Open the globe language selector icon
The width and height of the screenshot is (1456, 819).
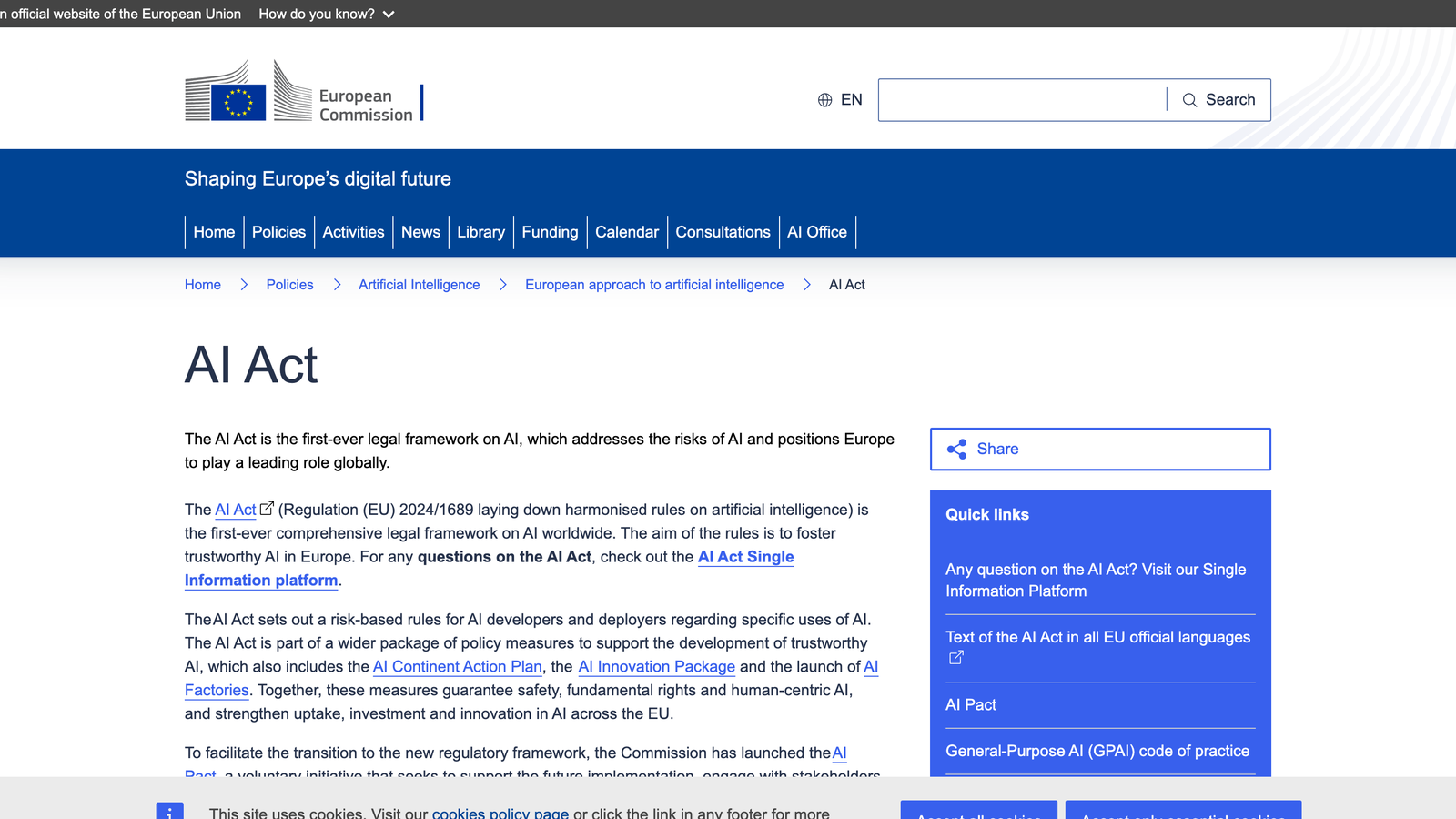pos(824,100)
